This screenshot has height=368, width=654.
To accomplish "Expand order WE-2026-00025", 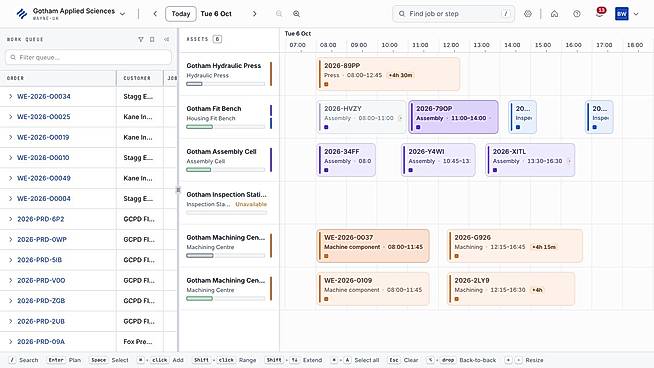I will [x=10, y=117].
